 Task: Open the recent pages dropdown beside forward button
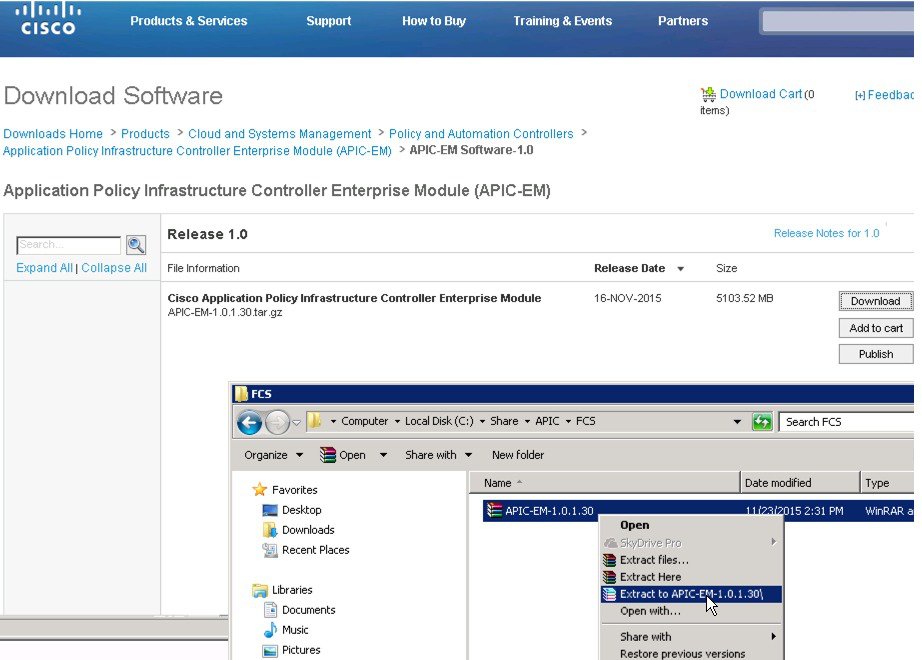(296, 422)
